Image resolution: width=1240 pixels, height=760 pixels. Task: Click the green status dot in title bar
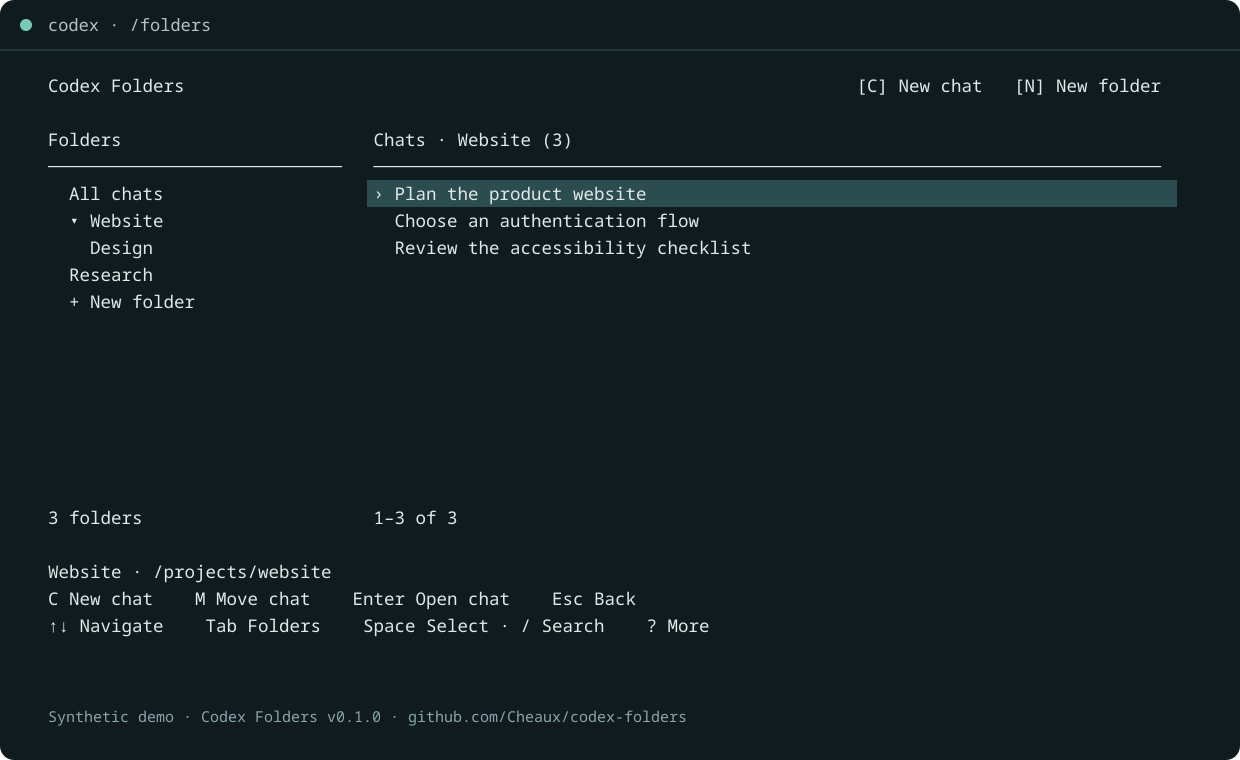pyautogui.click(x=26, y=25)
